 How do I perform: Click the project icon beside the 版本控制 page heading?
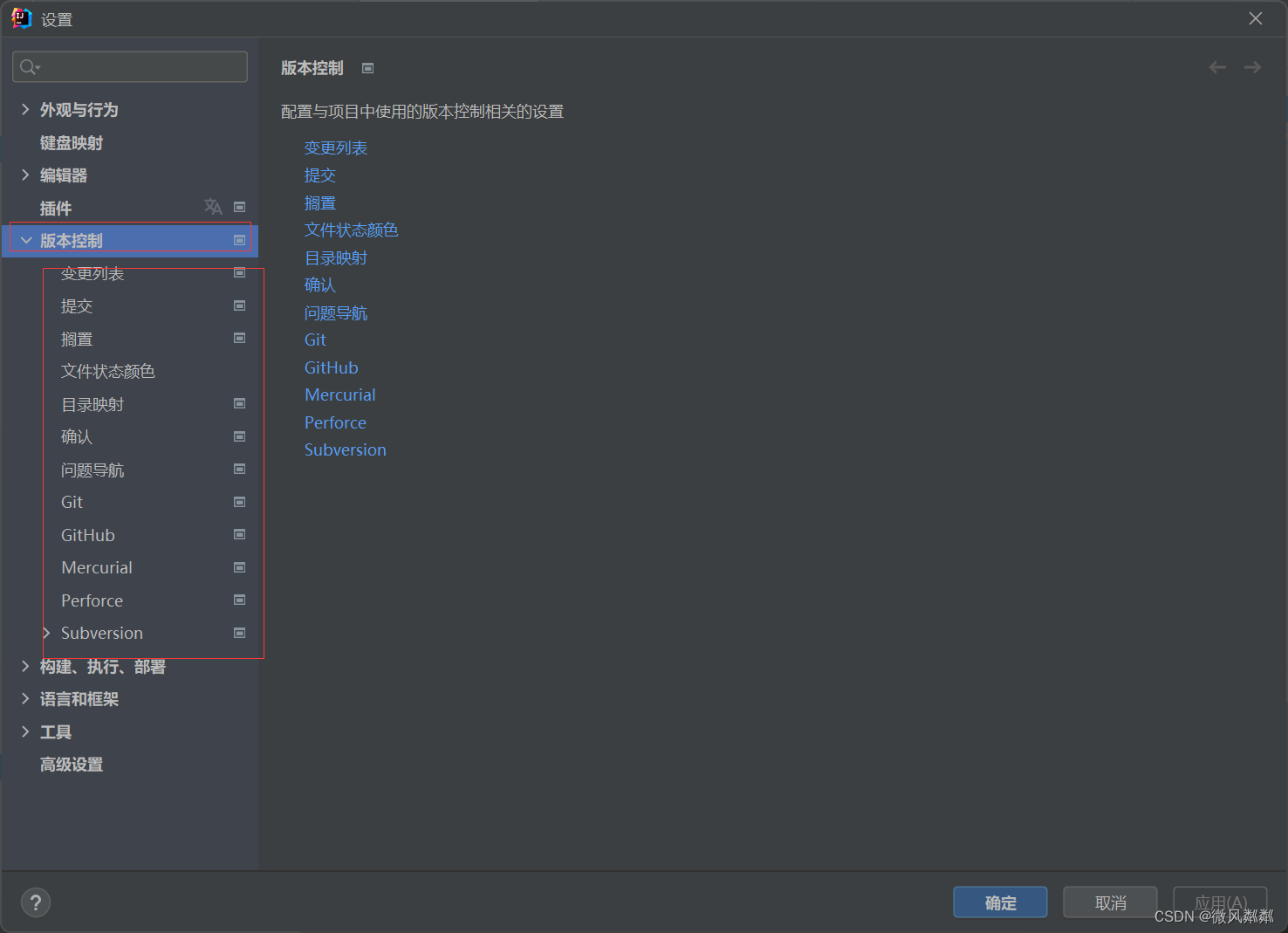(x=367, y=68)
